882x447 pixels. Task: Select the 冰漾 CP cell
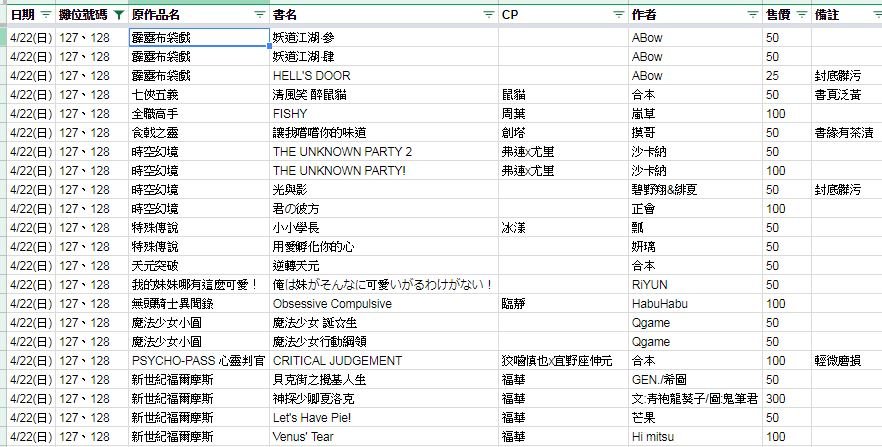click(x=563, y=228)
